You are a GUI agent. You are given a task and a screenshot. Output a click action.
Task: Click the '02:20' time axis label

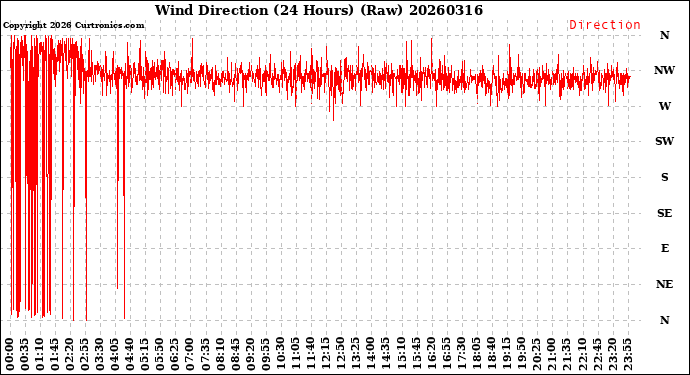tap(70, 354)
